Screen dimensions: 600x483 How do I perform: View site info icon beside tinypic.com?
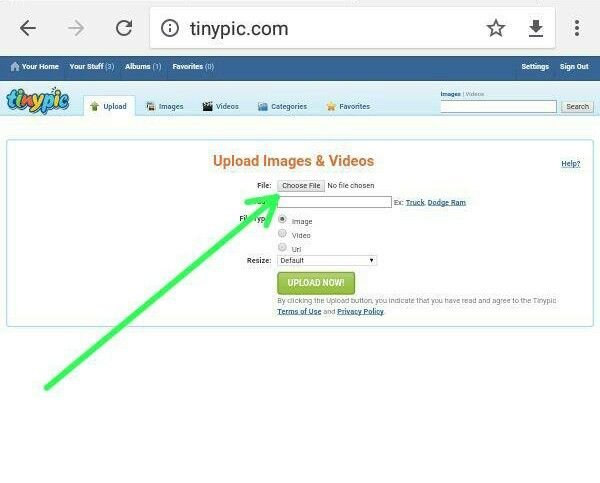coord(170,28)
